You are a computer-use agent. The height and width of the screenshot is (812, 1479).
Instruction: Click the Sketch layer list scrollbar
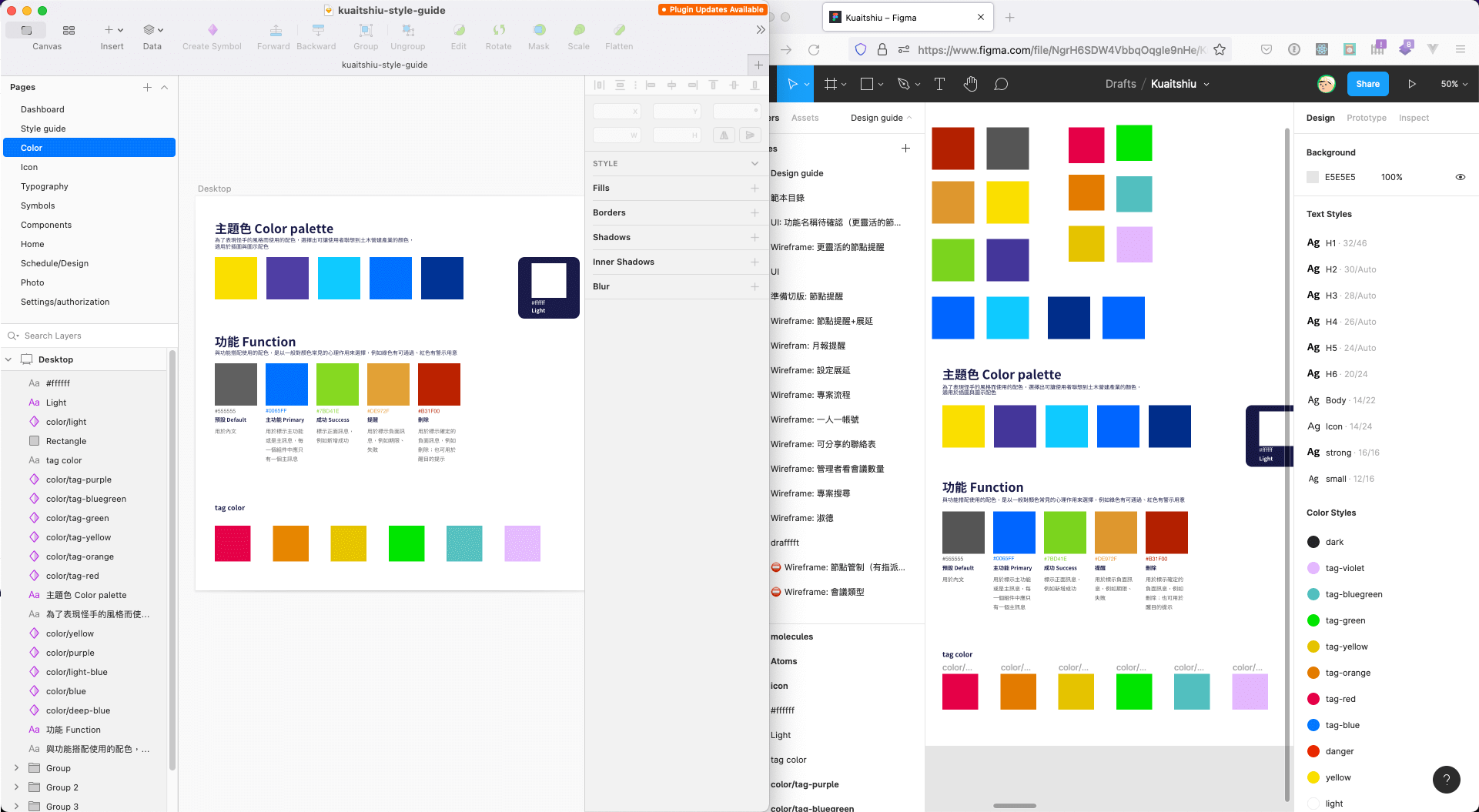(172, 560)
